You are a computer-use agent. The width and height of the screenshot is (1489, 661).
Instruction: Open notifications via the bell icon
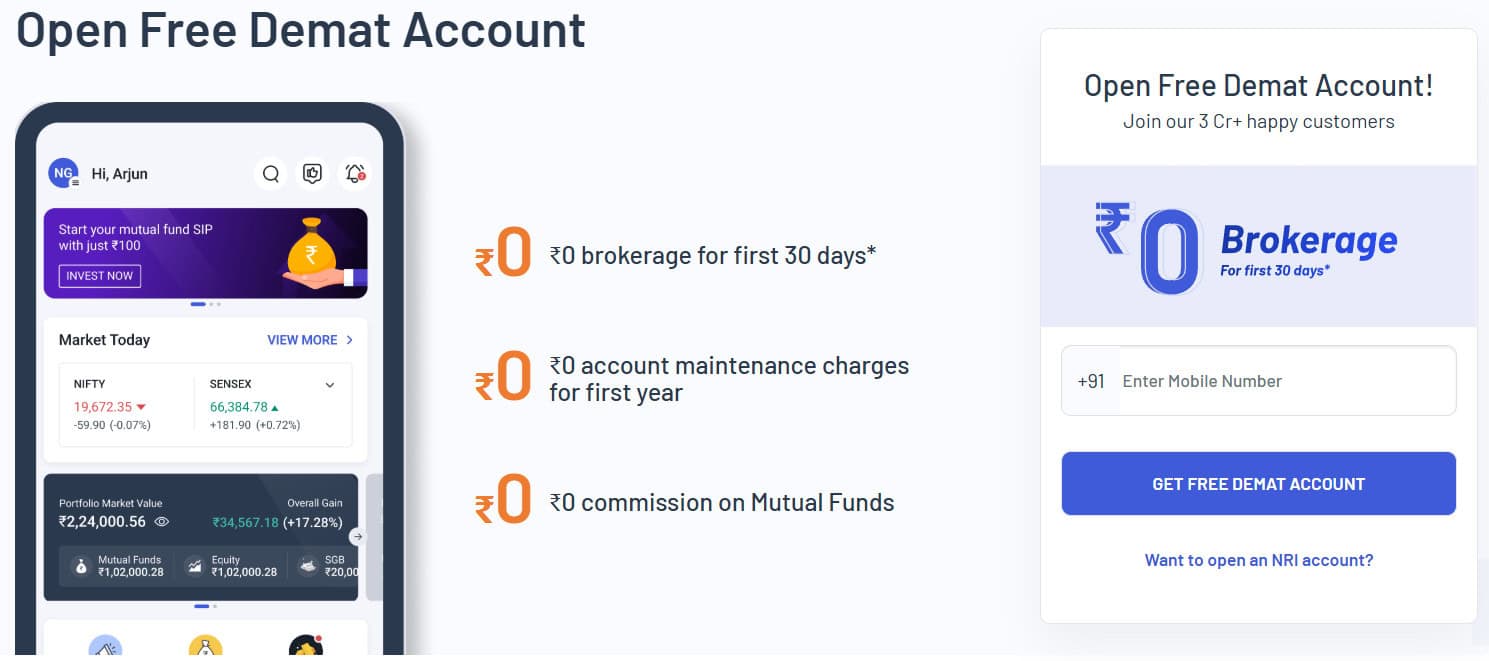[x=352, y=175]
